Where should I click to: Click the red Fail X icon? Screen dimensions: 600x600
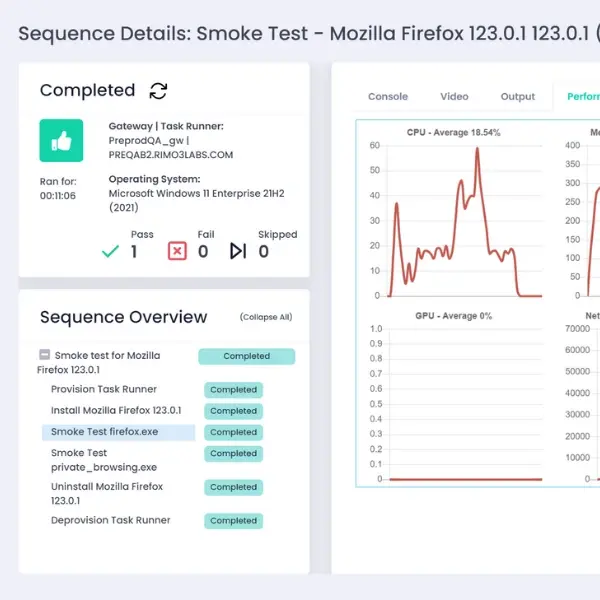click(x=177, y=251)
